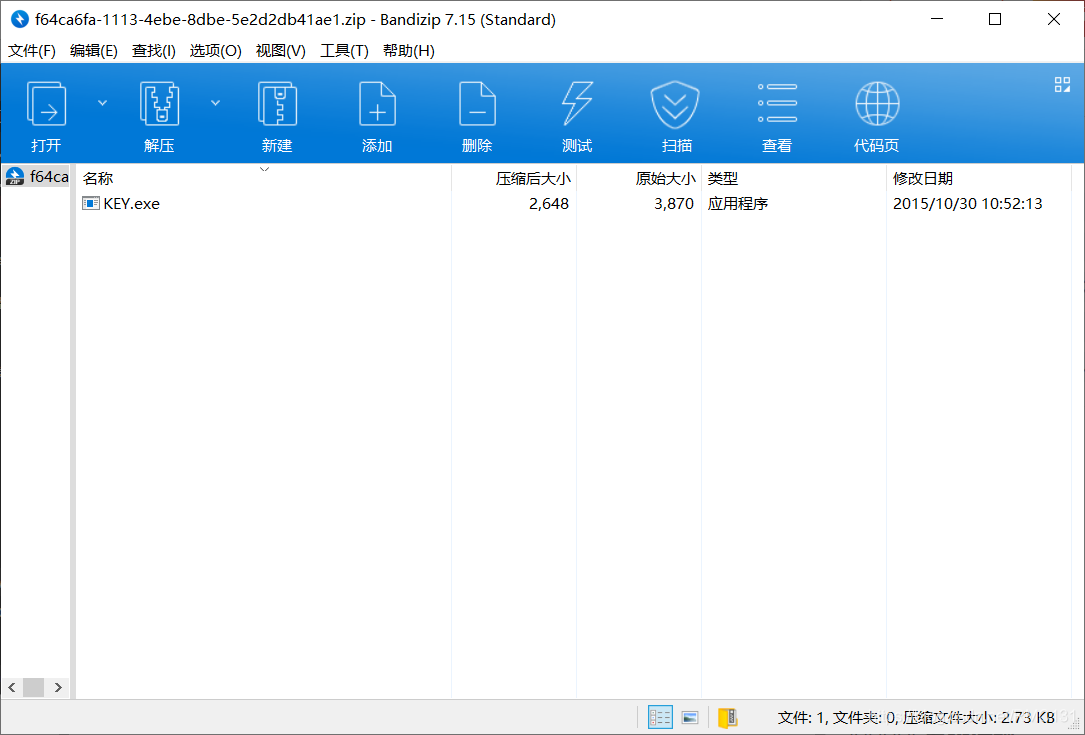Click the original size value 3,870

[x=674, y=203]
